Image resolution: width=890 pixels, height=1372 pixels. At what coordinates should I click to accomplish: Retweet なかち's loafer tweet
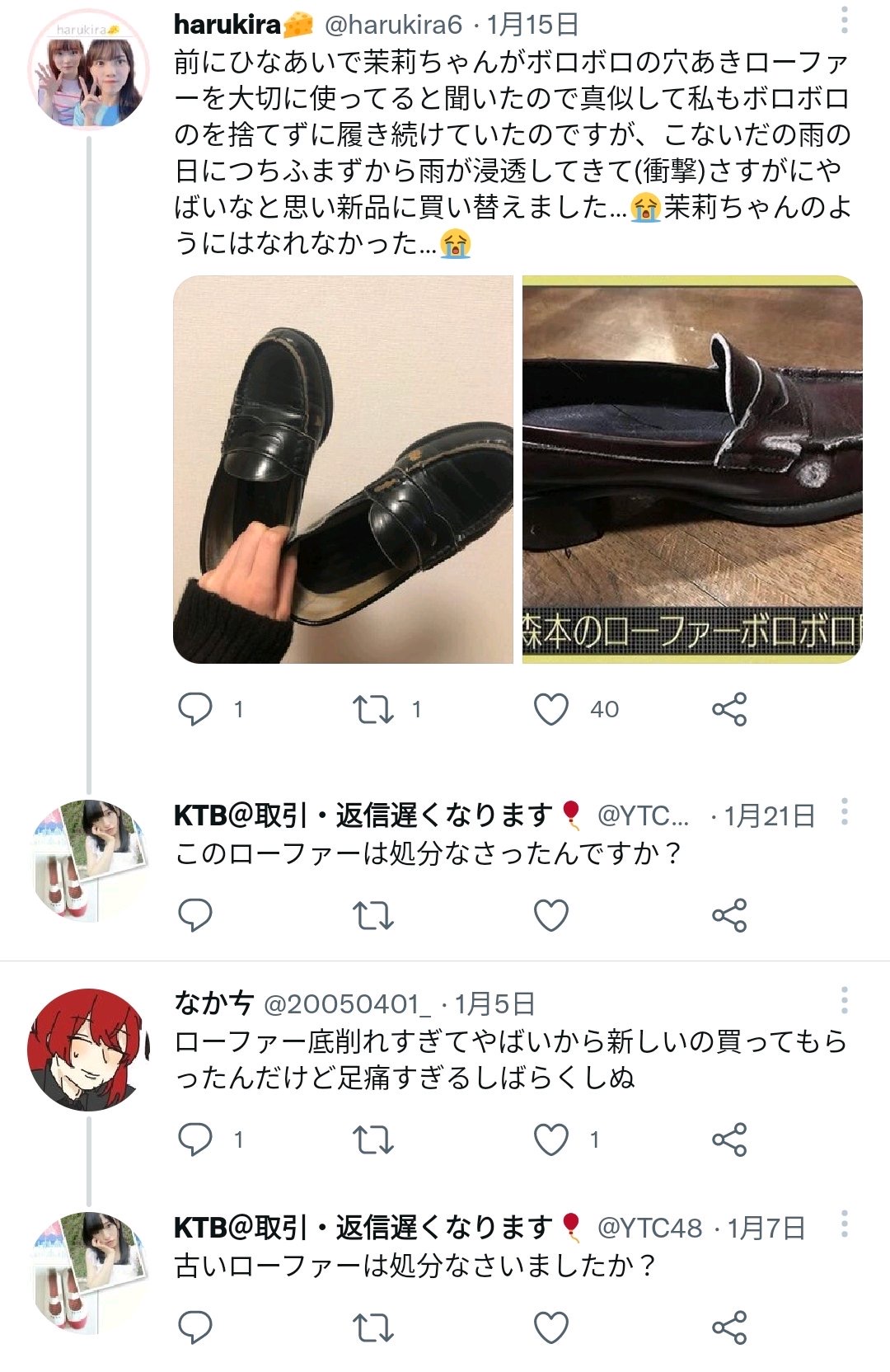pyautogui.click(x=373, y=1139)
